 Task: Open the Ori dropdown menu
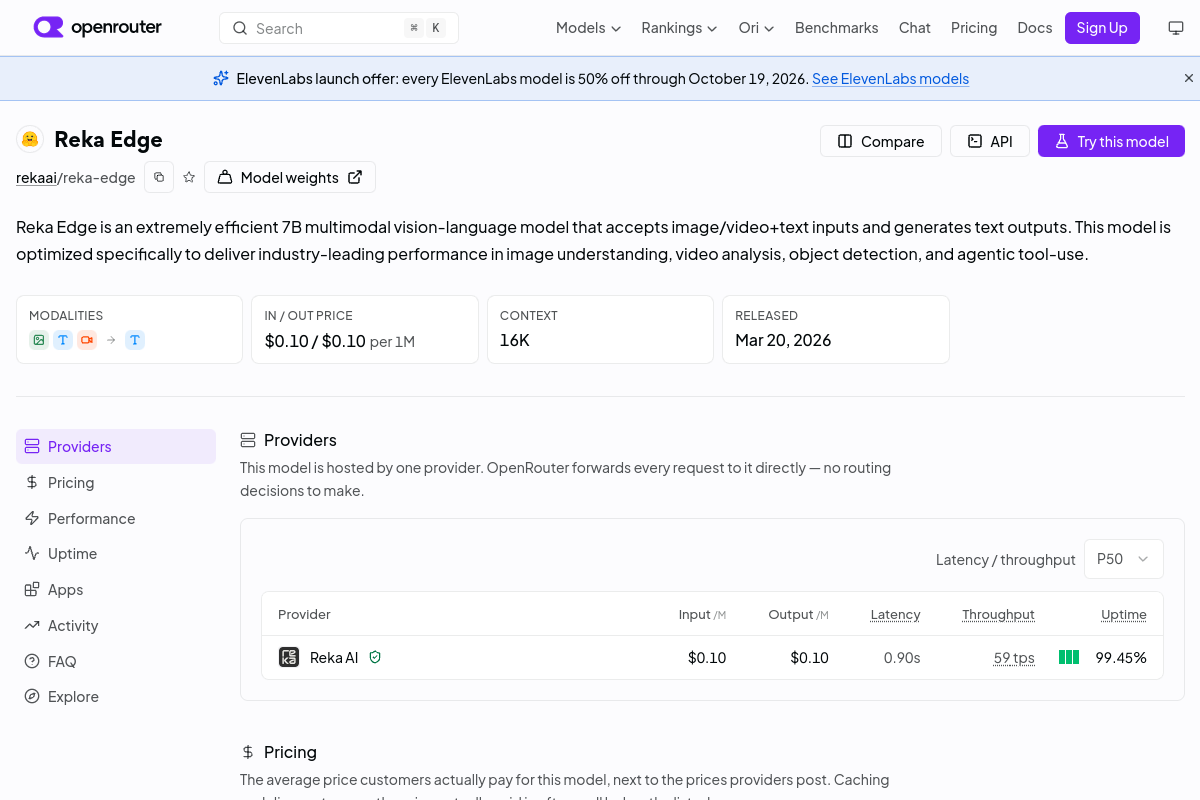click(x=756, y=28)
